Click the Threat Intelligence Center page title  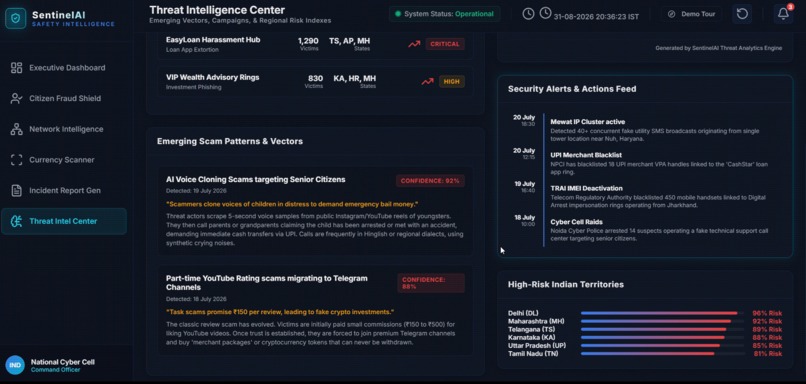coord(217,10)
